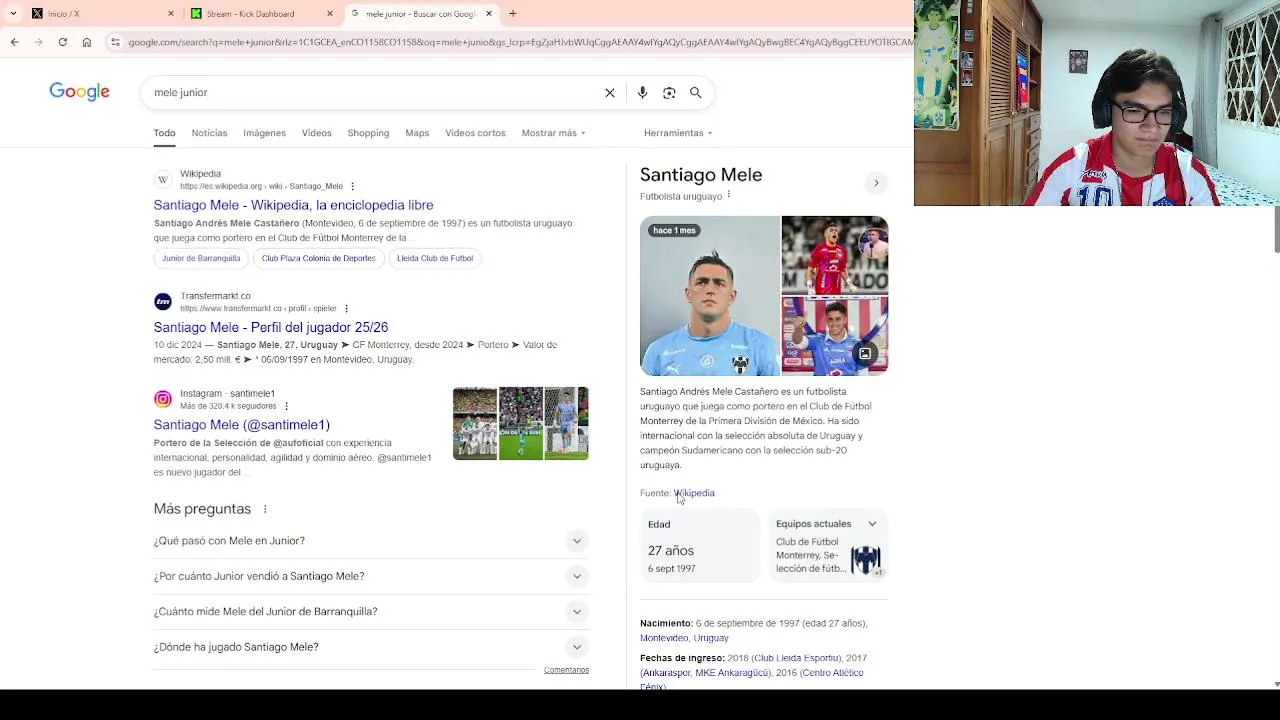Open more options for Instagram result

click(286, 406)
